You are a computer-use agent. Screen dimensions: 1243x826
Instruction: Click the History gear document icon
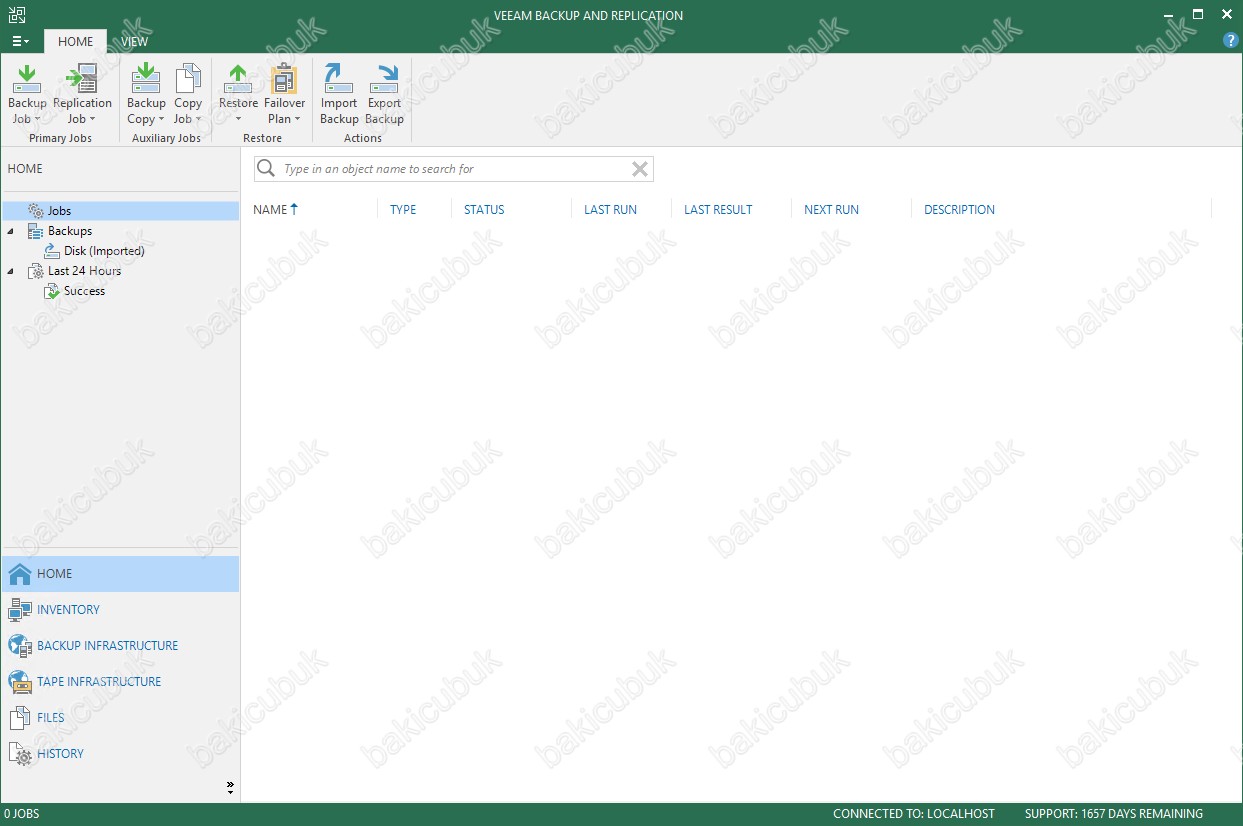pyautogui.click(x=20, y=754)
